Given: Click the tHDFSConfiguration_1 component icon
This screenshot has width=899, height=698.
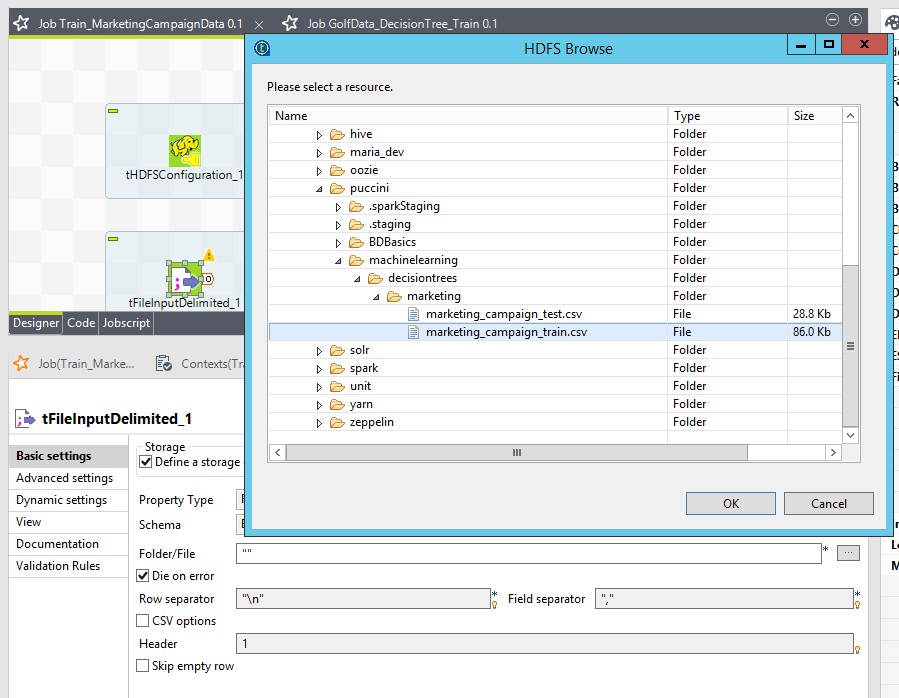Looking at the screenshot, I should 185,150.
